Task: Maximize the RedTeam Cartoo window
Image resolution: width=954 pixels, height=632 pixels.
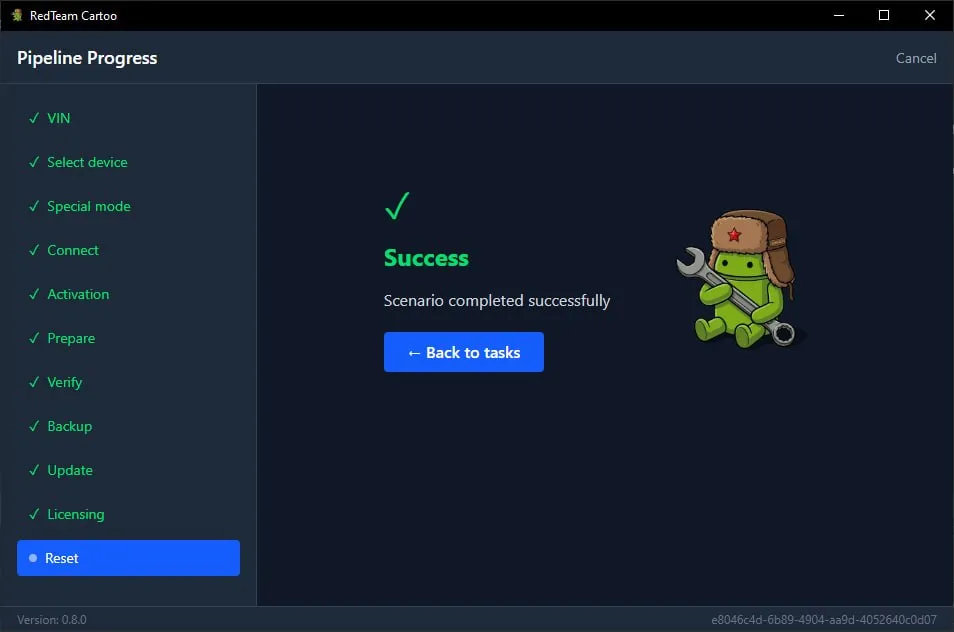Action: point(884,15)
